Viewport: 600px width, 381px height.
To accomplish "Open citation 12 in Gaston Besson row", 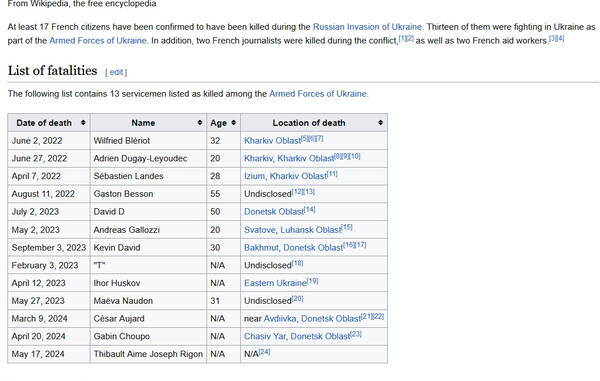I will pyautogui.click(x=297, y=192).
